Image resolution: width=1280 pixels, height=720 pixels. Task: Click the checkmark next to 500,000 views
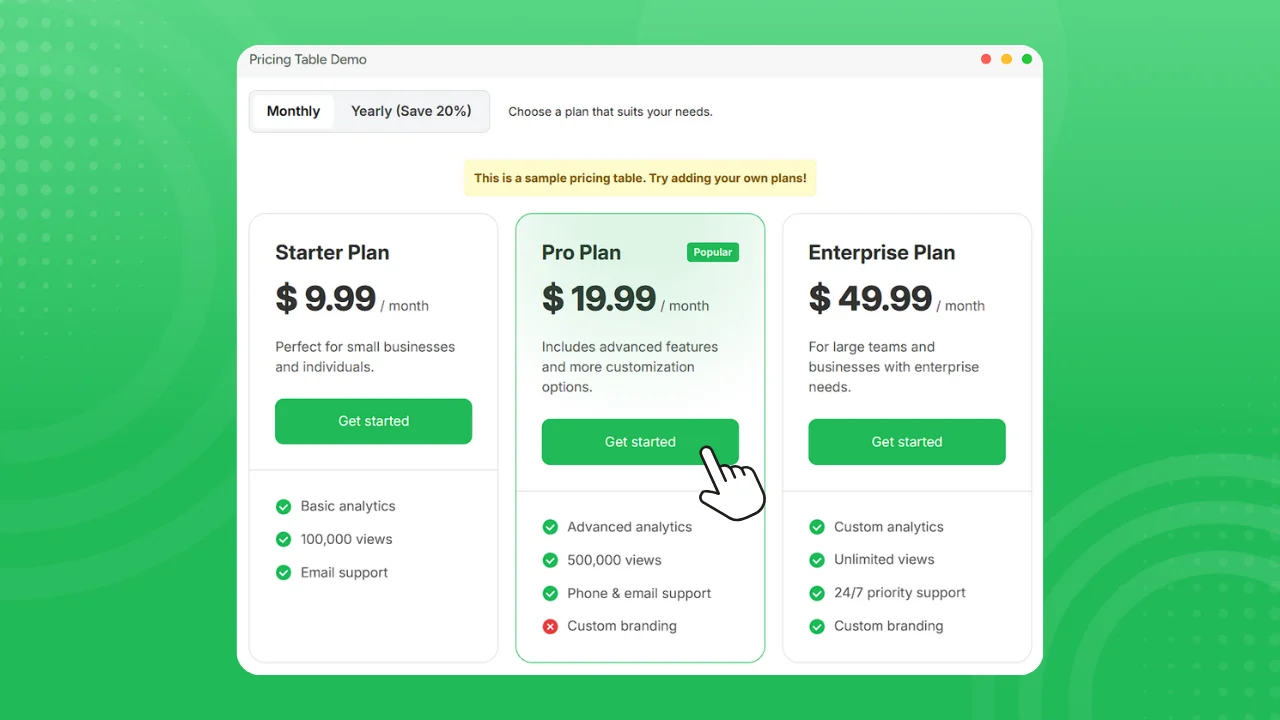tap(550, 560)
